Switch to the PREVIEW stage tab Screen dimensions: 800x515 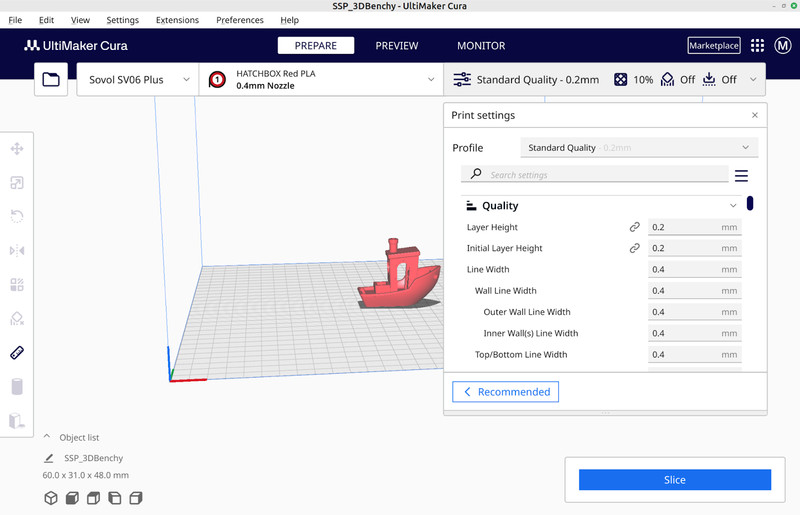click(397, 45)
